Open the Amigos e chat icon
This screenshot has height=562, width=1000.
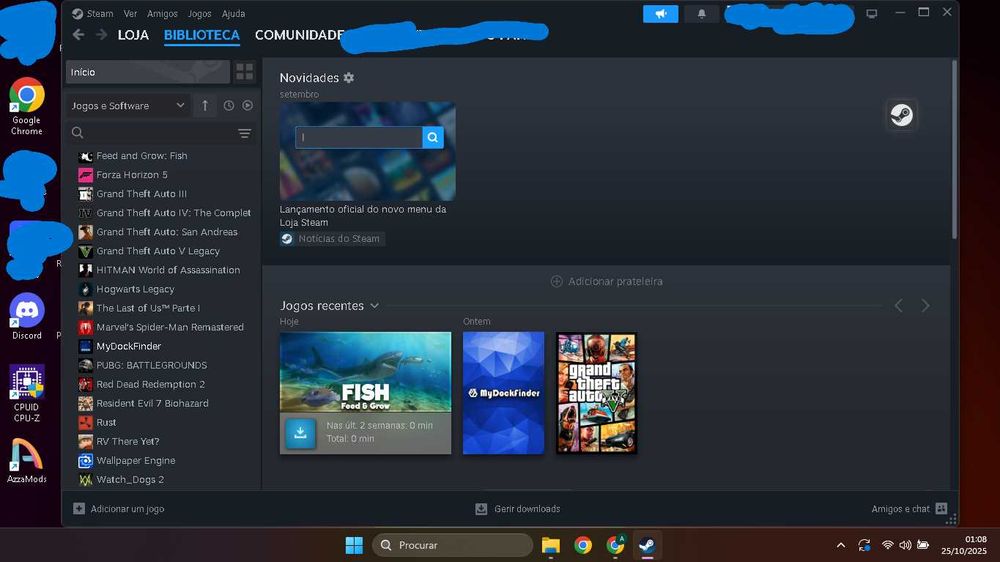941,508
